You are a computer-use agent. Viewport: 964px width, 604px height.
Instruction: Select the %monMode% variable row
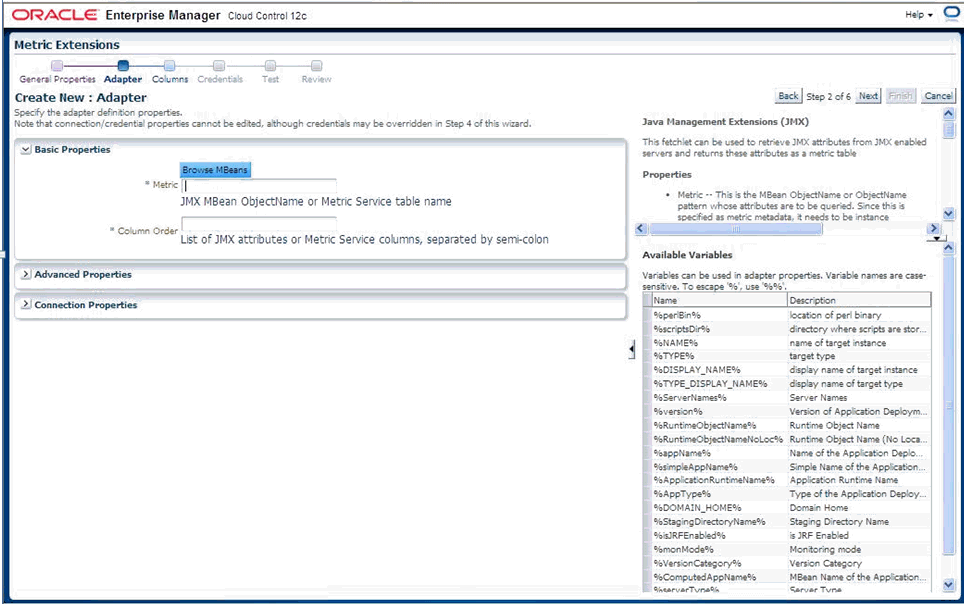tap(787, 549)
